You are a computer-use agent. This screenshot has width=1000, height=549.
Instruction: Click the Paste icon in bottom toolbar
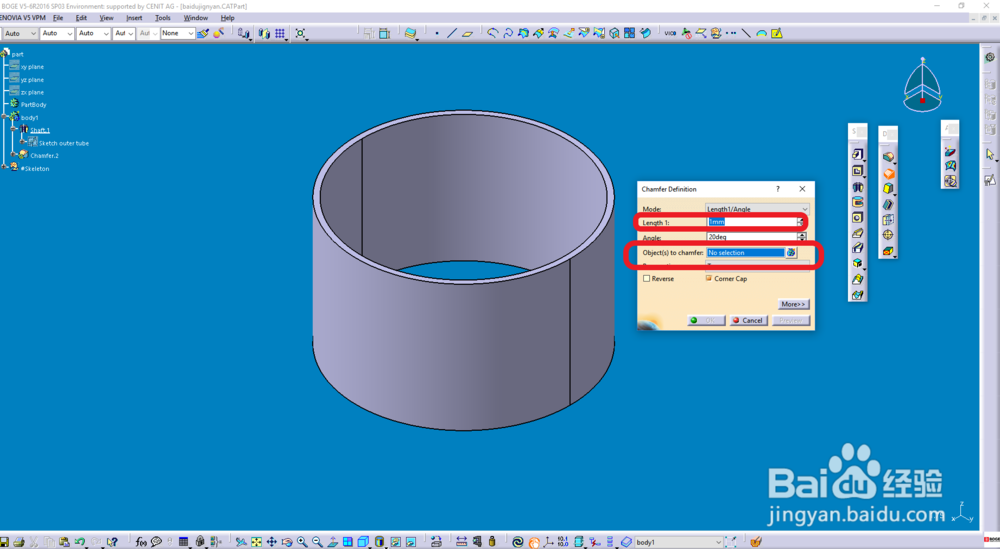(x=64, y=542)
